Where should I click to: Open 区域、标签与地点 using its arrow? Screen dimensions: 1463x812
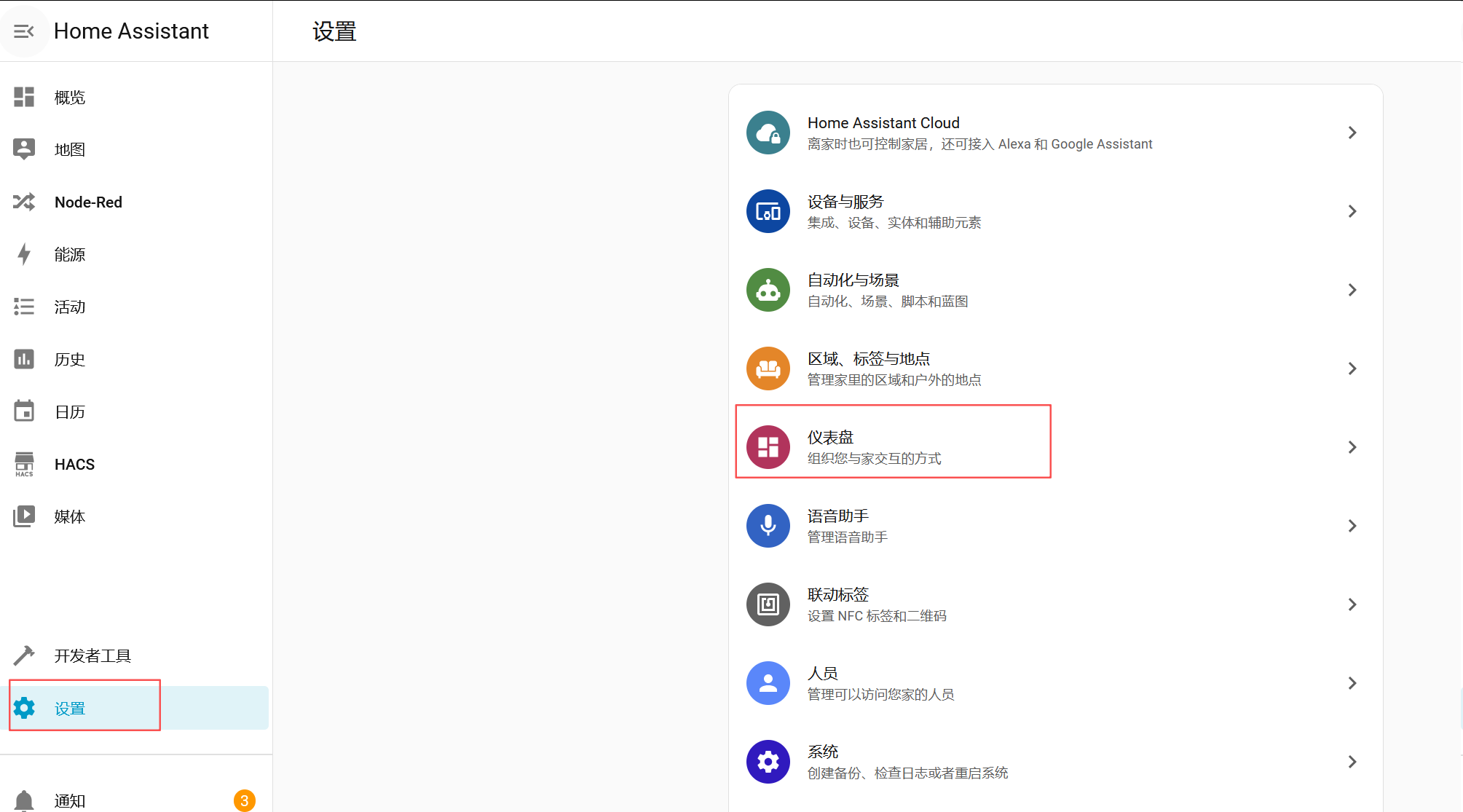pos(1352,368)
